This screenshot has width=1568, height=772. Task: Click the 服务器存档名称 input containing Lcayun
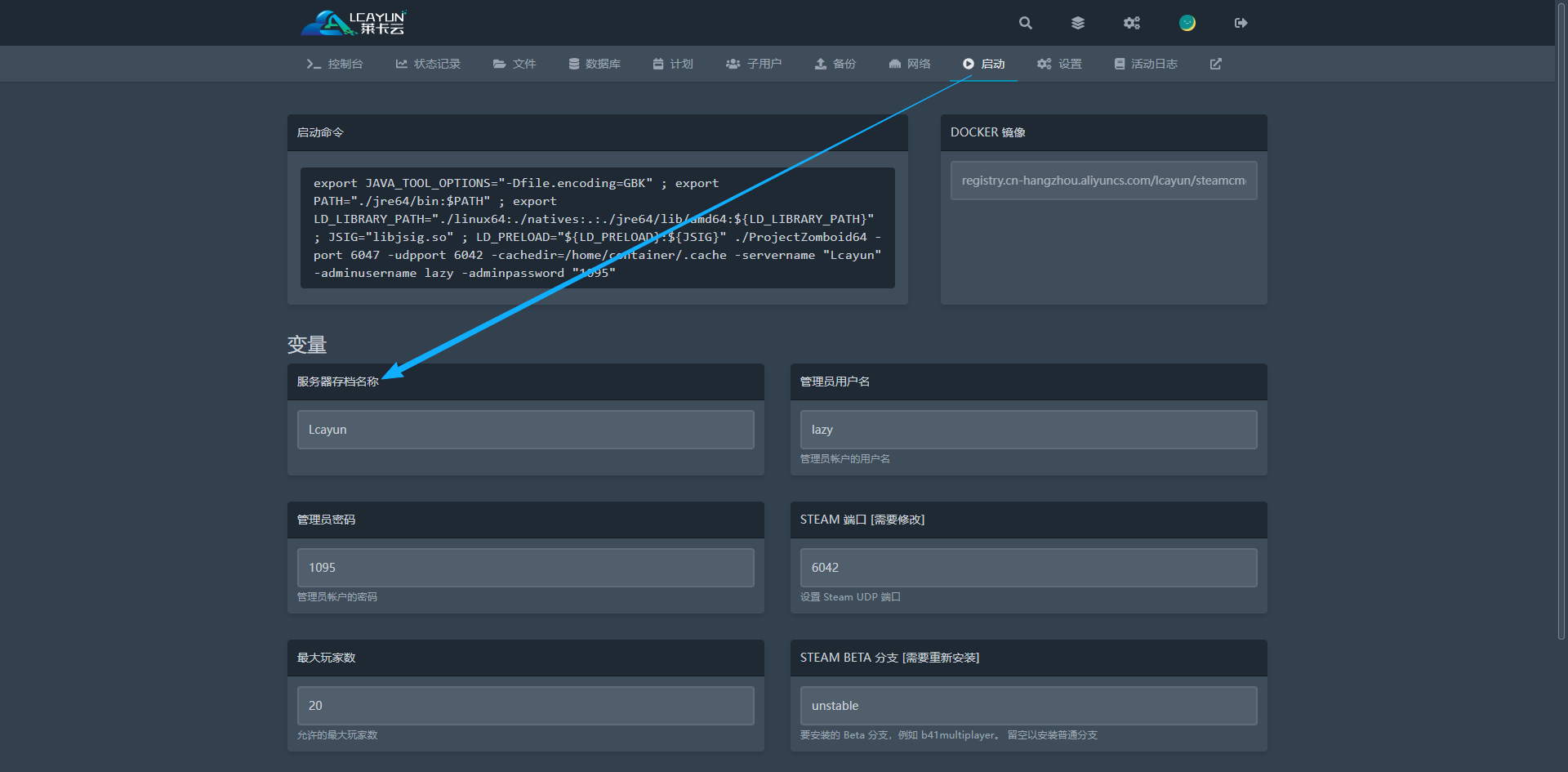[x=525, y=430]
